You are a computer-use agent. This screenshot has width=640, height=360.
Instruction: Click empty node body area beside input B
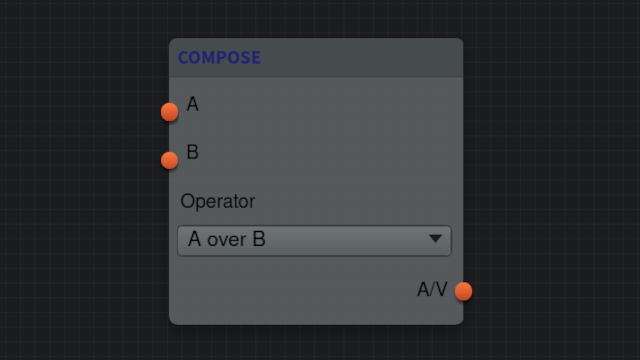point(327,153)
